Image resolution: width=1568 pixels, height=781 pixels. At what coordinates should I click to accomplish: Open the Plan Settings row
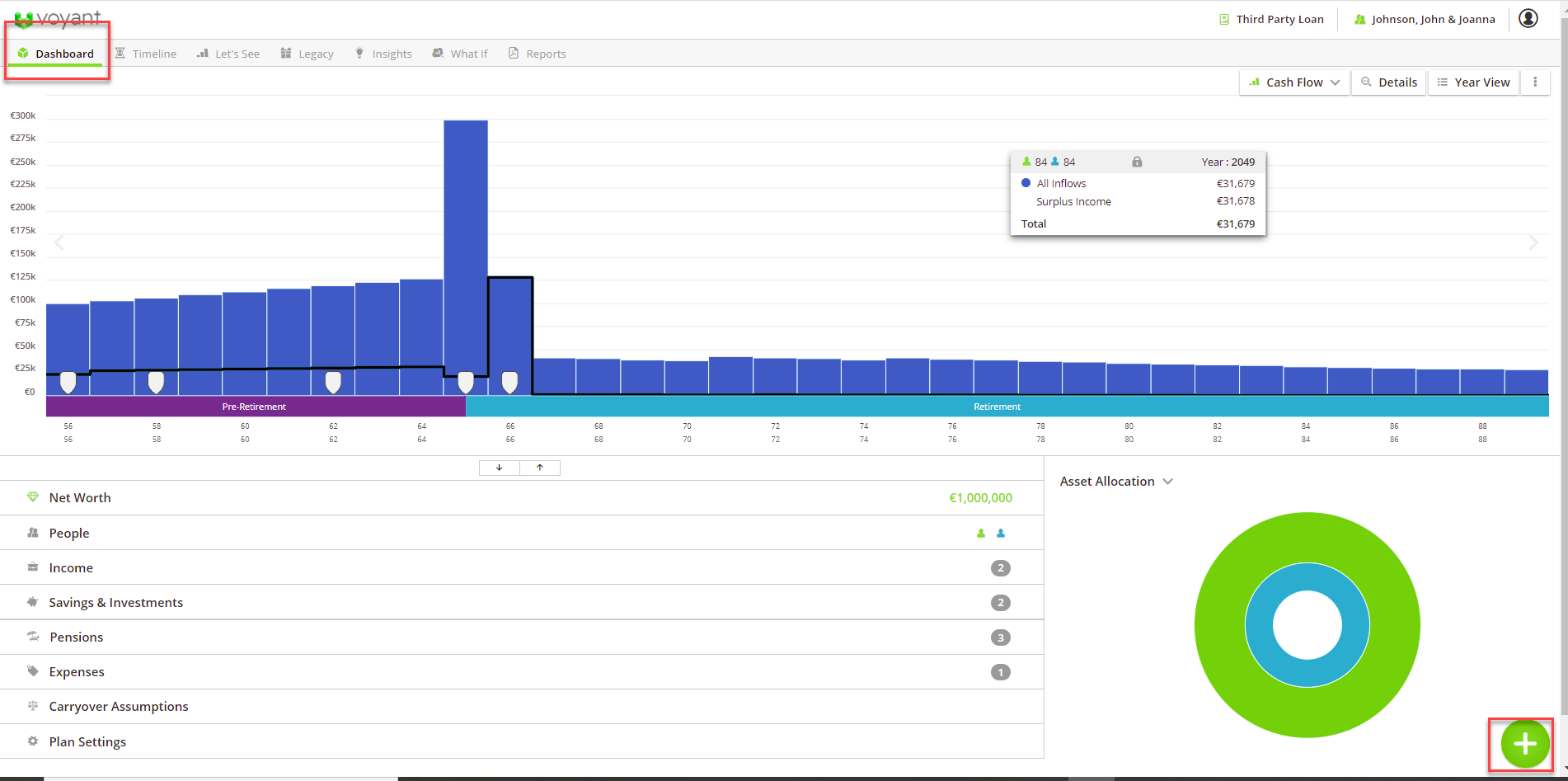point(522,741)
